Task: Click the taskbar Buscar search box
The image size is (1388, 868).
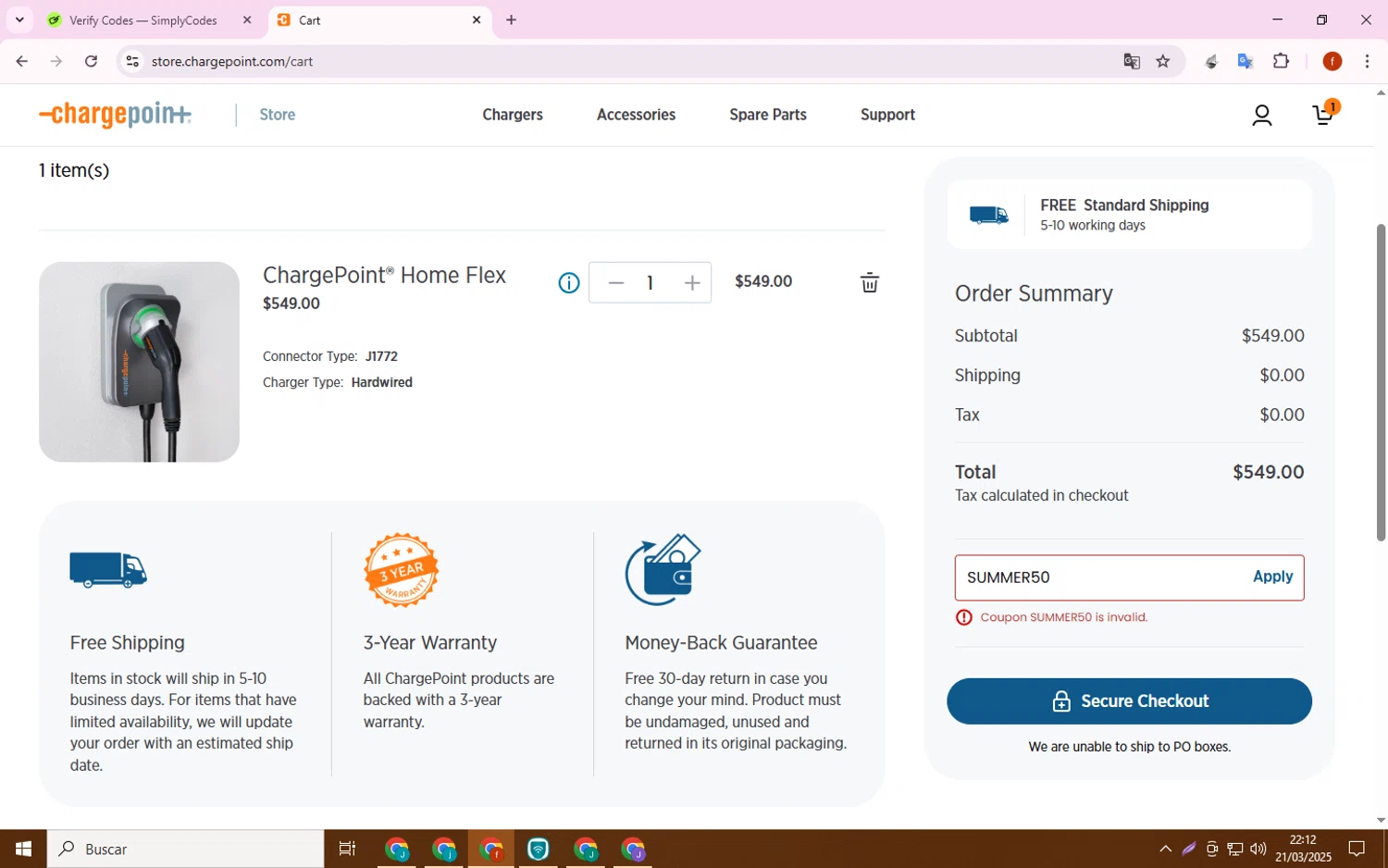Action: pyautogui.click(x=186, y=849)
